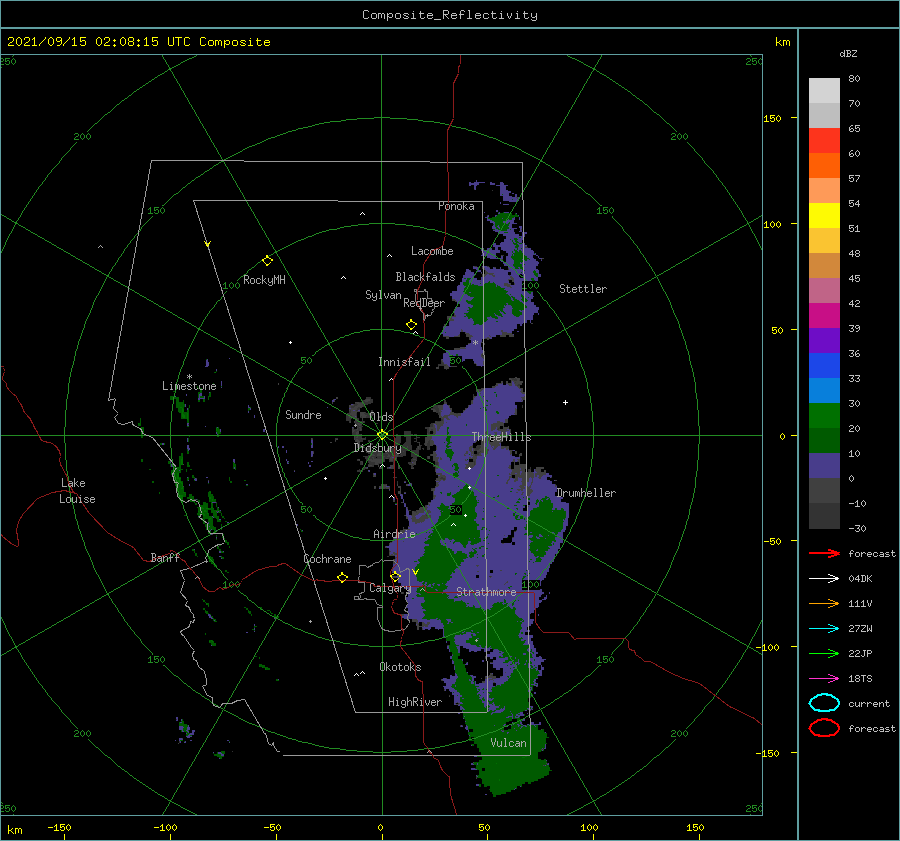The image size is (900, 841).
Task: Select the magenta swatch above 39 dBZ
Action: click(x=824, y=315)
